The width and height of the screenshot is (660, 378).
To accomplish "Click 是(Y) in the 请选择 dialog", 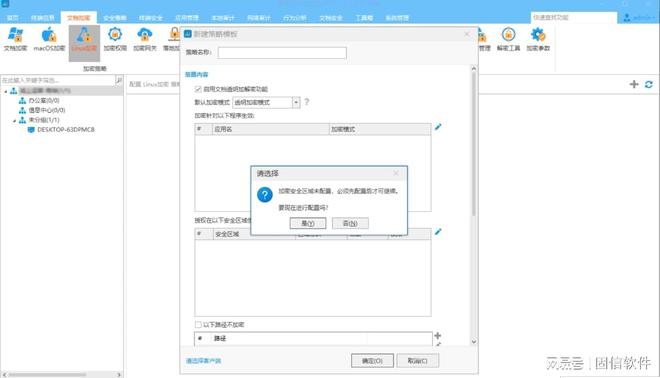I will 308,223.
